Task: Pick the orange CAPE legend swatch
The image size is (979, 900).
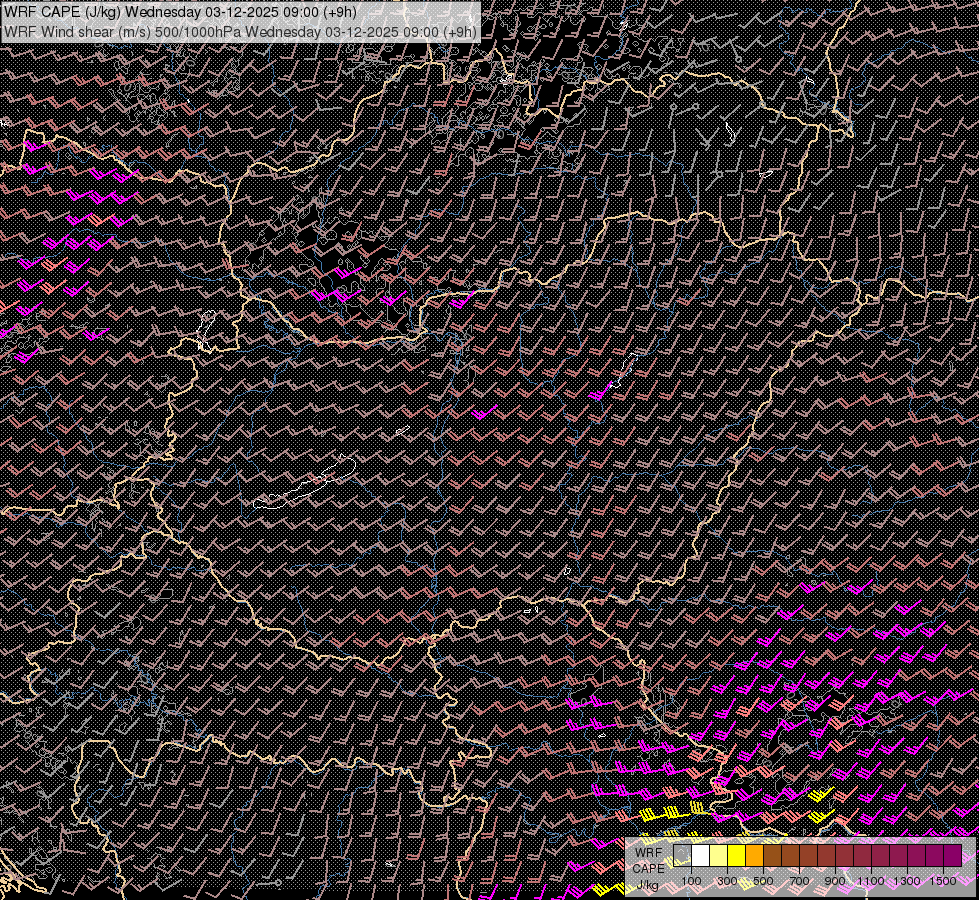Action: (x=754, y=855)
